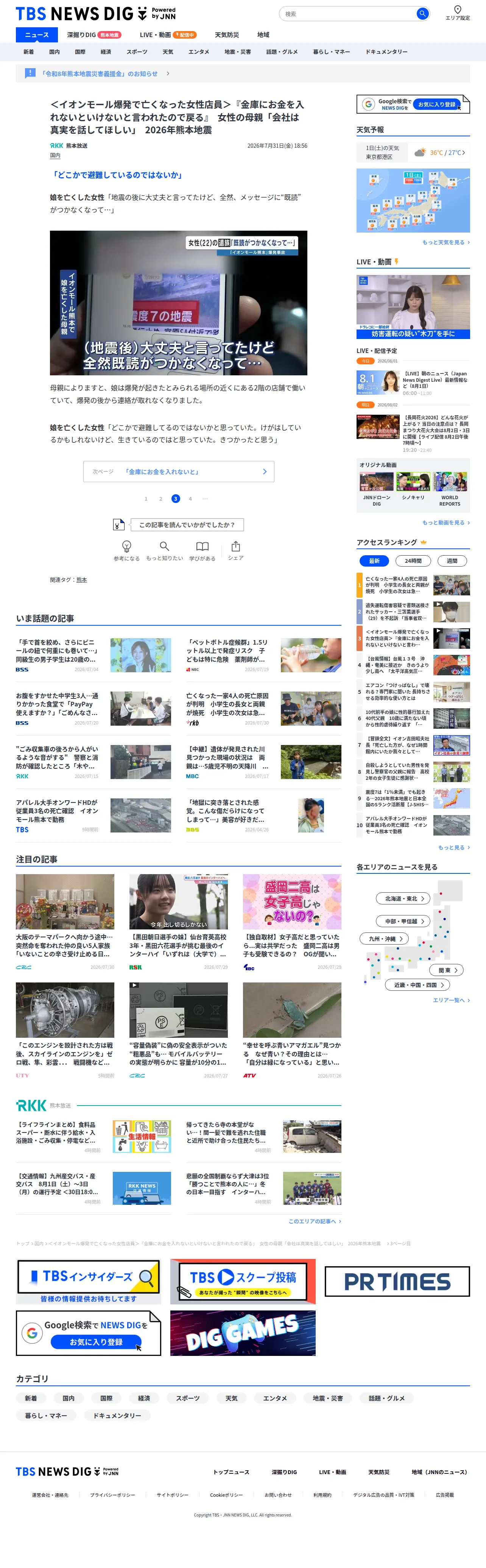Go to article page 2
Image resolution: width=486 pixels, height=1568 pixels.
(160, 498)
